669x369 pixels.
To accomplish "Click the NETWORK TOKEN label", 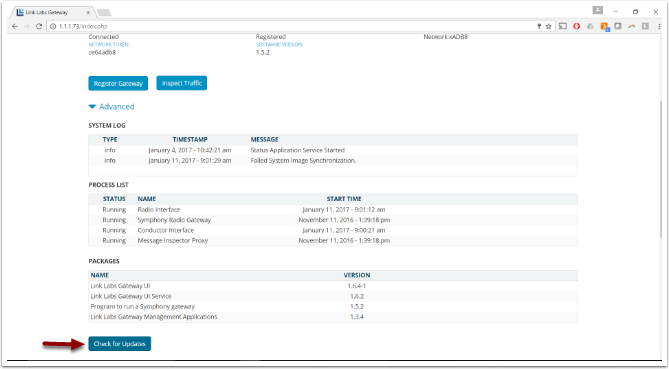I will pos(109,44).
